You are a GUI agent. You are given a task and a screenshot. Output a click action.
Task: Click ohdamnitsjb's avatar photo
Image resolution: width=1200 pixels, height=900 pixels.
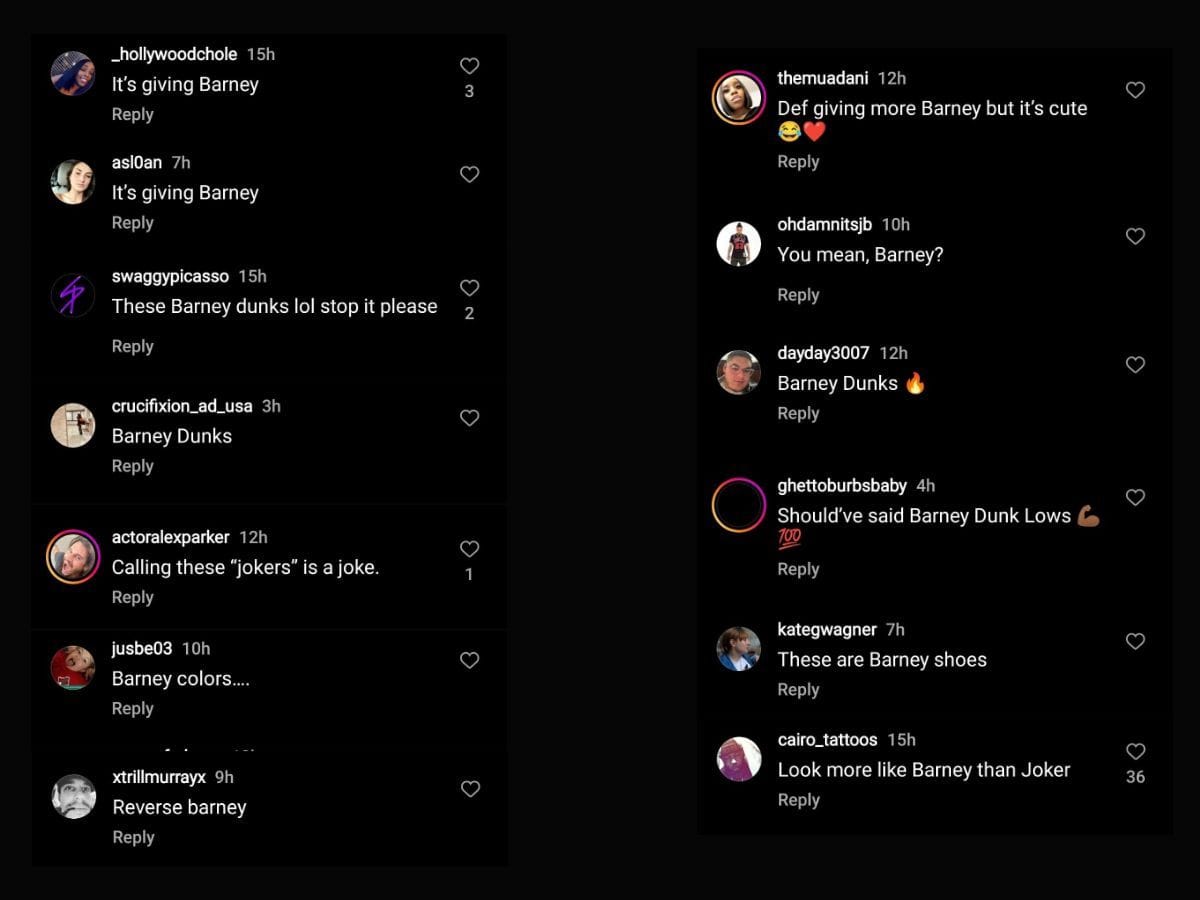[739, 244]
